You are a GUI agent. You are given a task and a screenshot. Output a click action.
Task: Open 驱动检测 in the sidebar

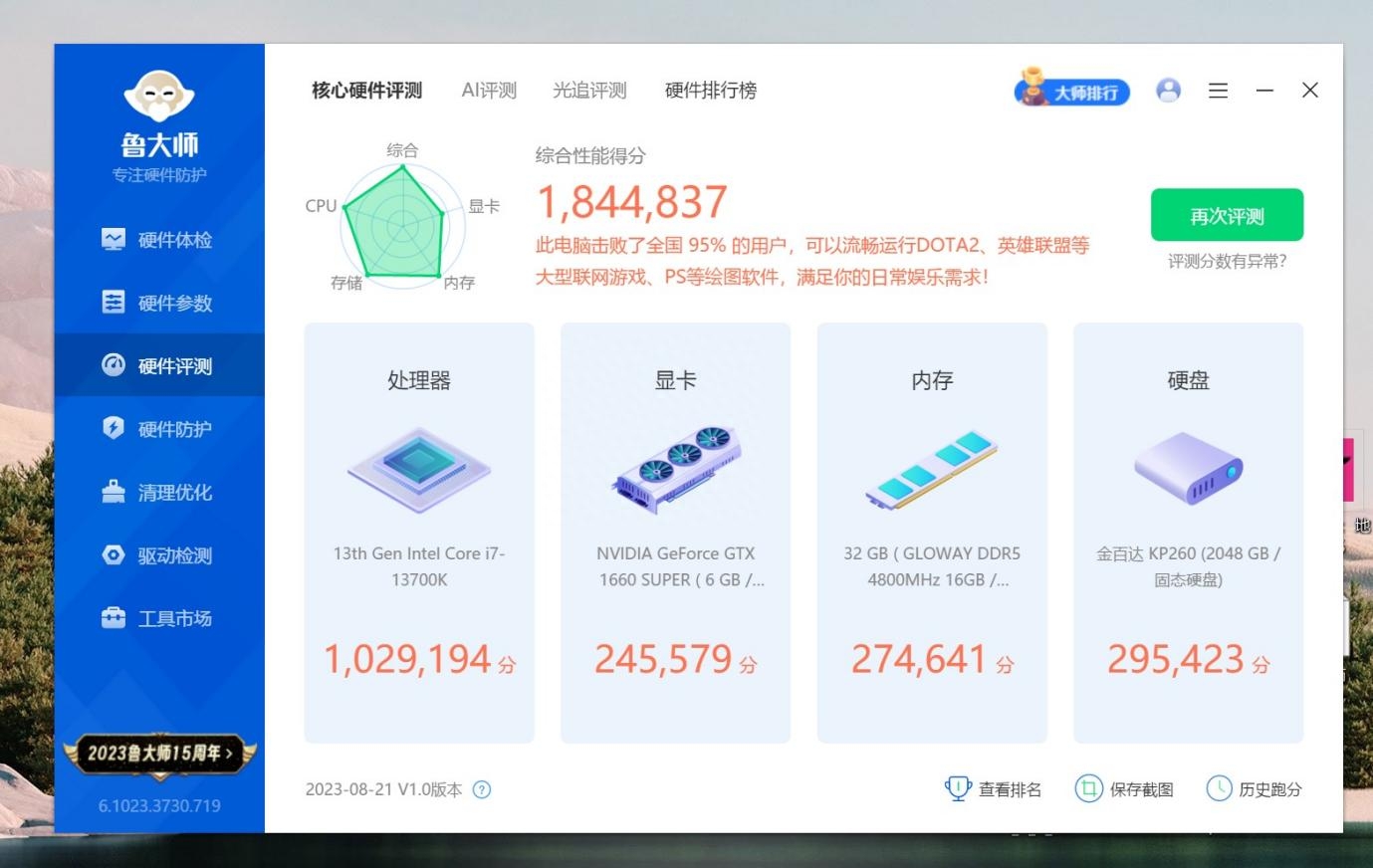tap(159, 555)
